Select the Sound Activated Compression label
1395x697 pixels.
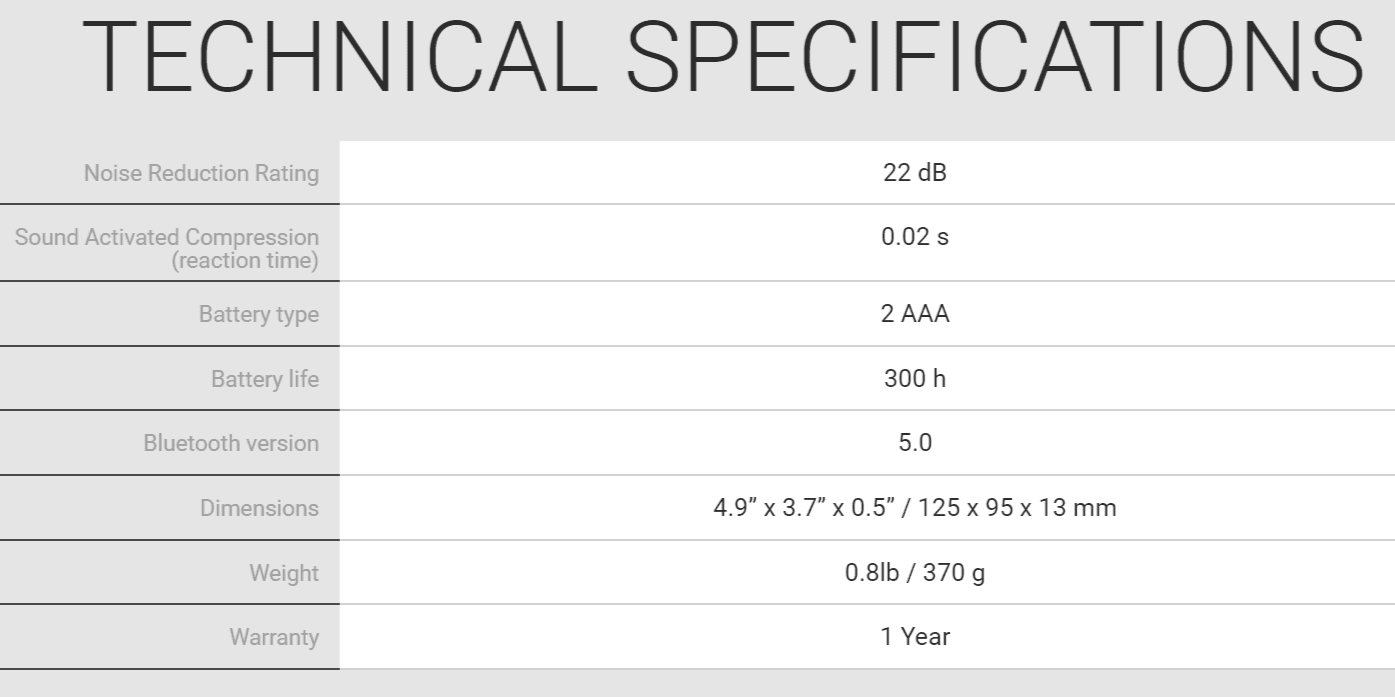167,238
